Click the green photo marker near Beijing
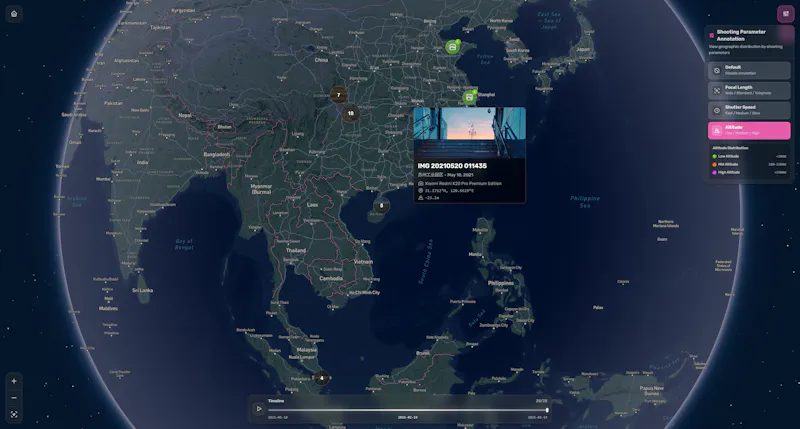800x429 pixels. coord(453,47)
